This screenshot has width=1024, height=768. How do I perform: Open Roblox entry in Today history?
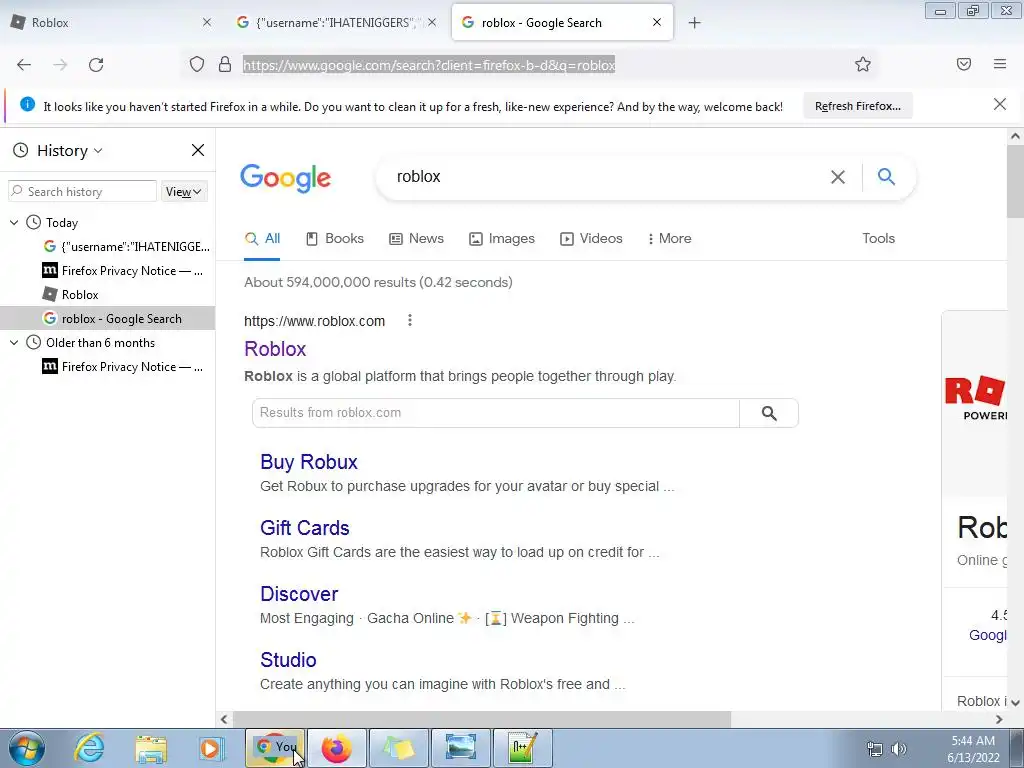107,295
